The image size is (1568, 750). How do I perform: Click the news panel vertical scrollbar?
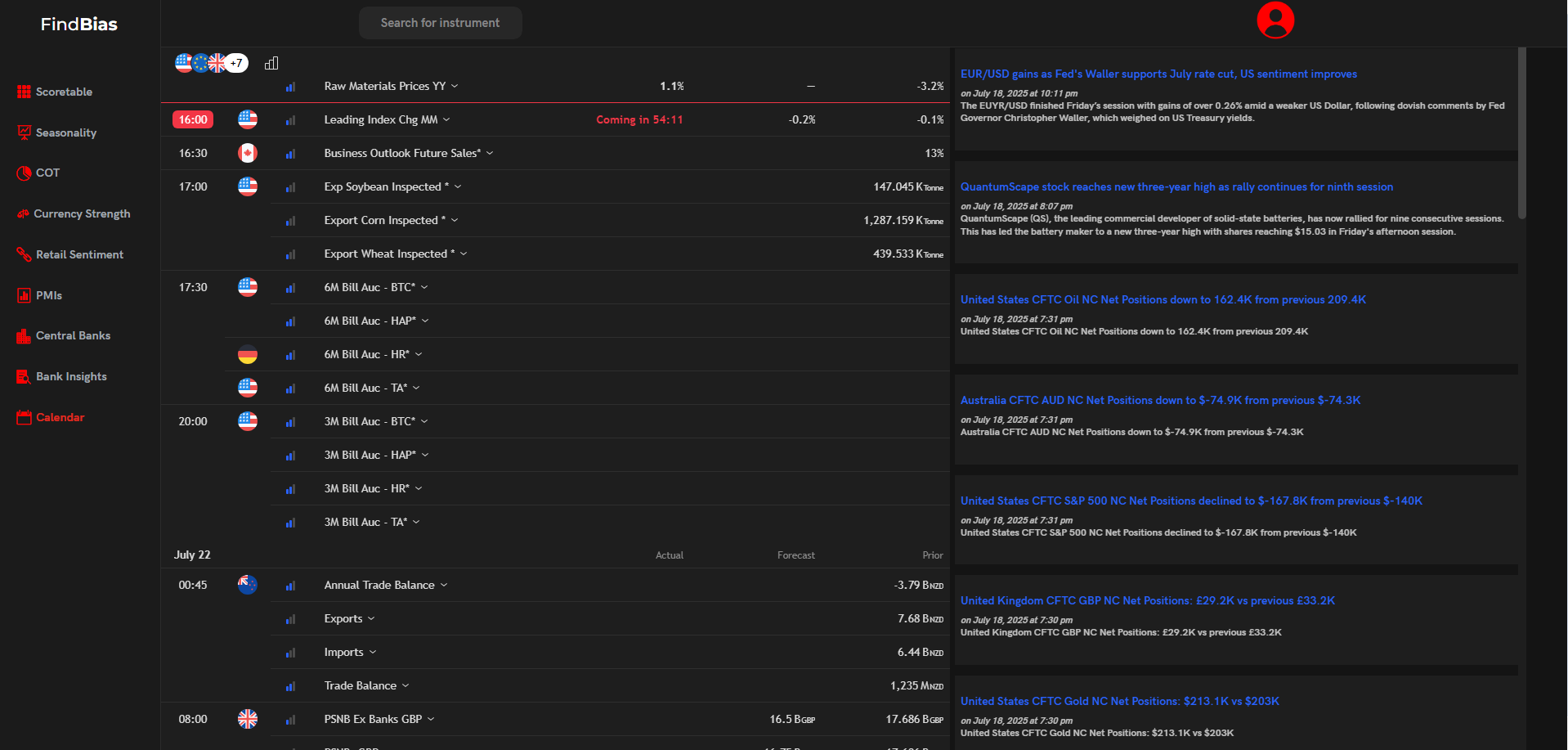(x=1521, y=131)
